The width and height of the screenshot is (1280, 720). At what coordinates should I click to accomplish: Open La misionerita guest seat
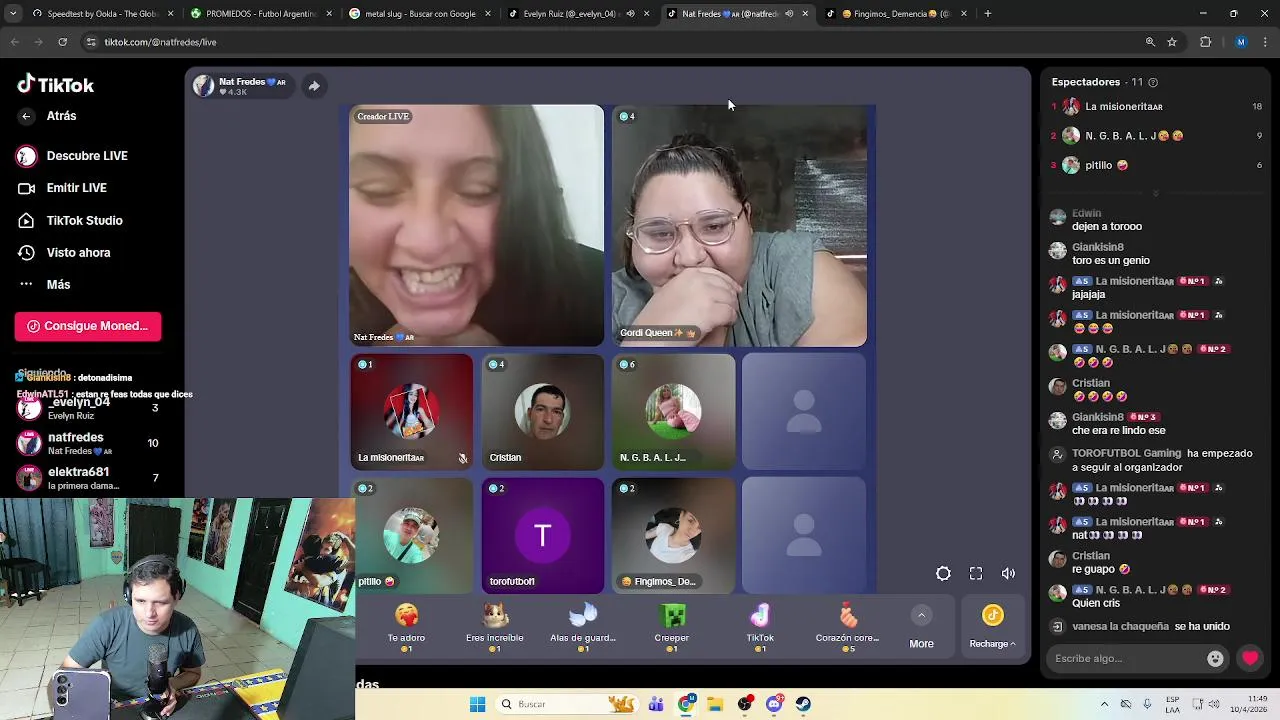point(411,411)
